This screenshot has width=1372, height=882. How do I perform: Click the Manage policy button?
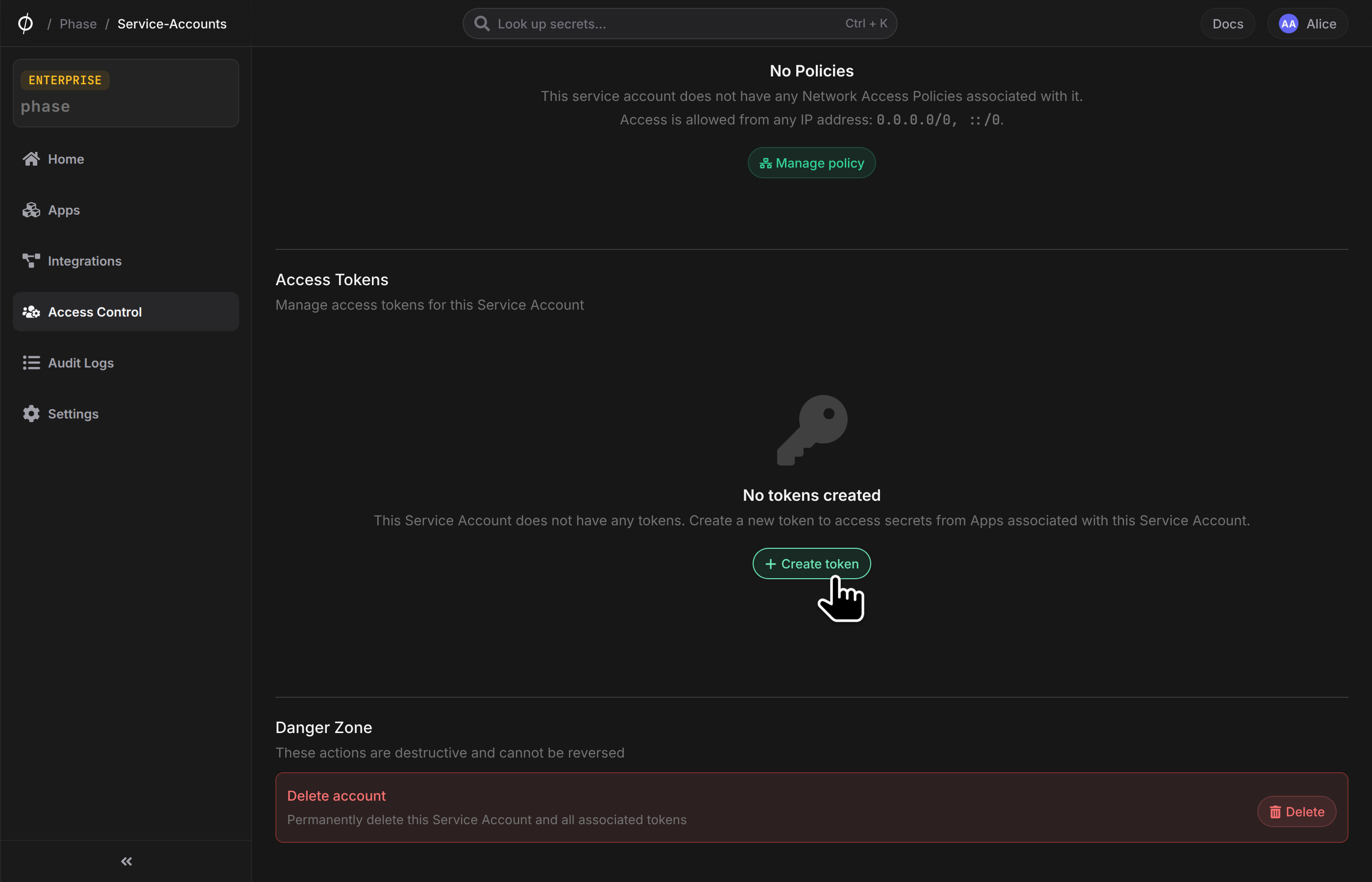811,163
